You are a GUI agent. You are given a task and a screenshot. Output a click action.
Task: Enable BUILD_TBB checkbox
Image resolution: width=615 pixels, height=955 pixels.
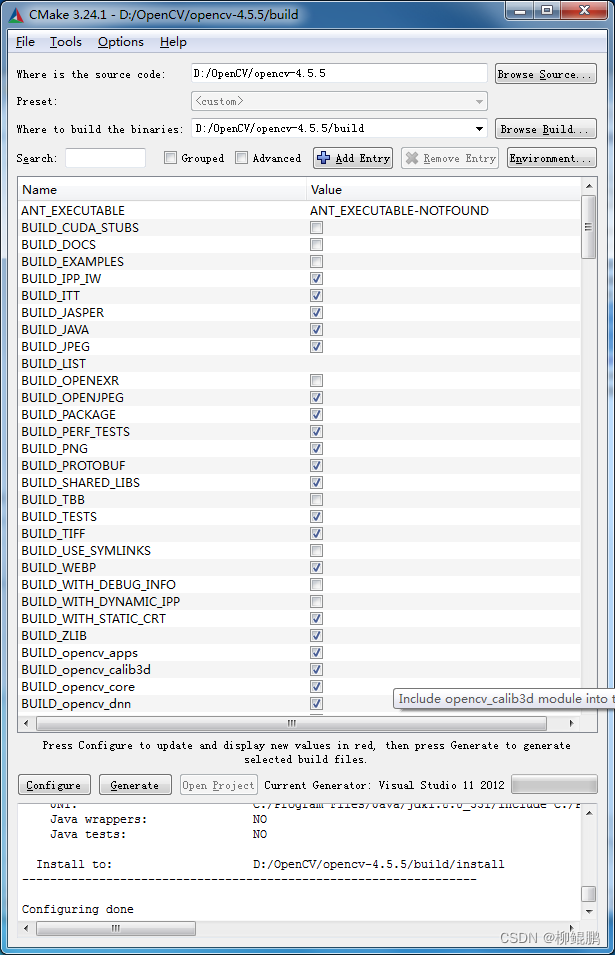(x=317, y=500)
